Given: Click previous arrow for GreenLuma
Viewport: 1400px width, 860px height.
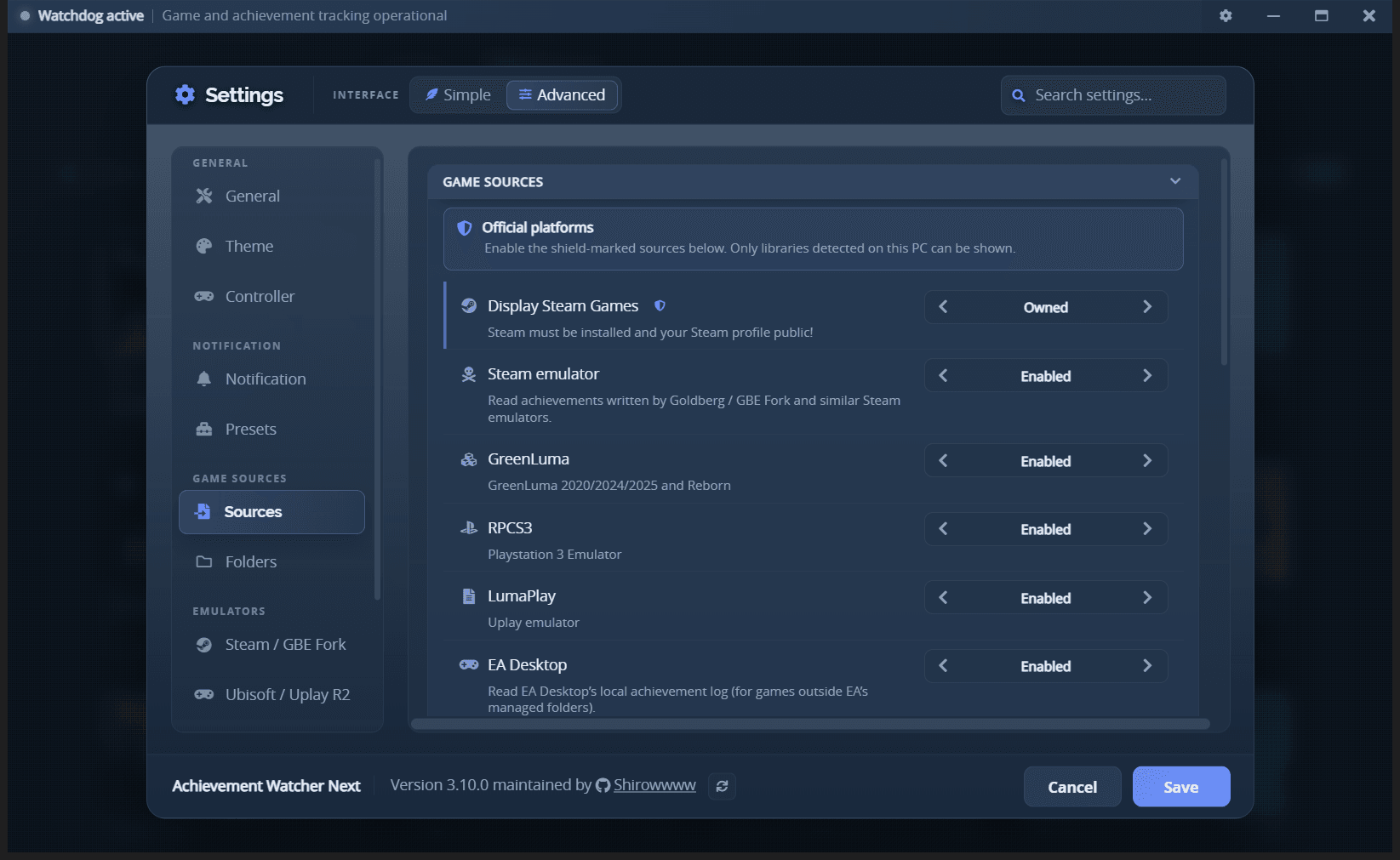Looking at the screenshot, I should click(943, 460).
